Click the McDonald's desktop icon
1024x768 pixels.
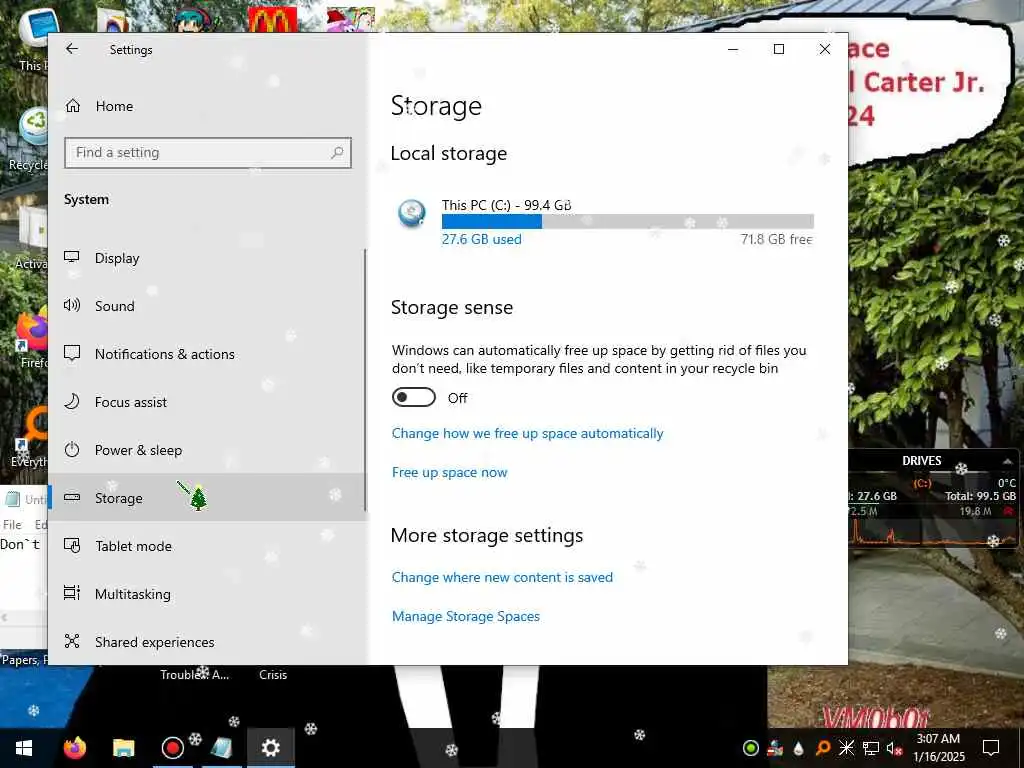(x=272, y=20)
